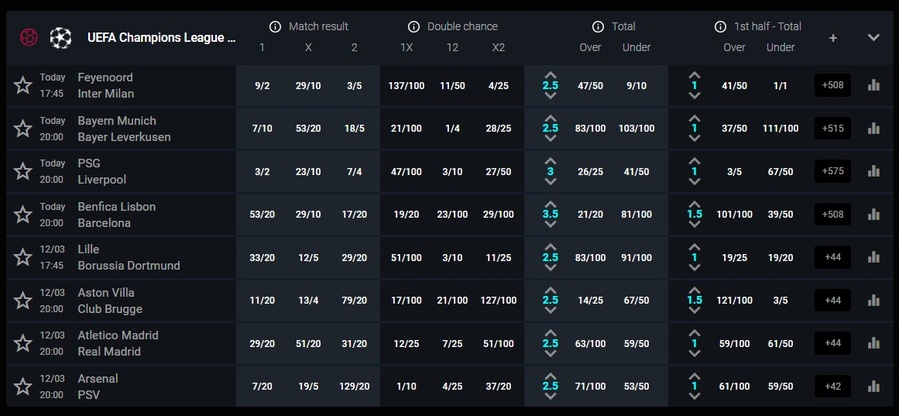The image size is (899, 416).
Task: Choose 1st half Under 39/50 for Benfica
Action: pyautogui.click(x=780, y=214)
